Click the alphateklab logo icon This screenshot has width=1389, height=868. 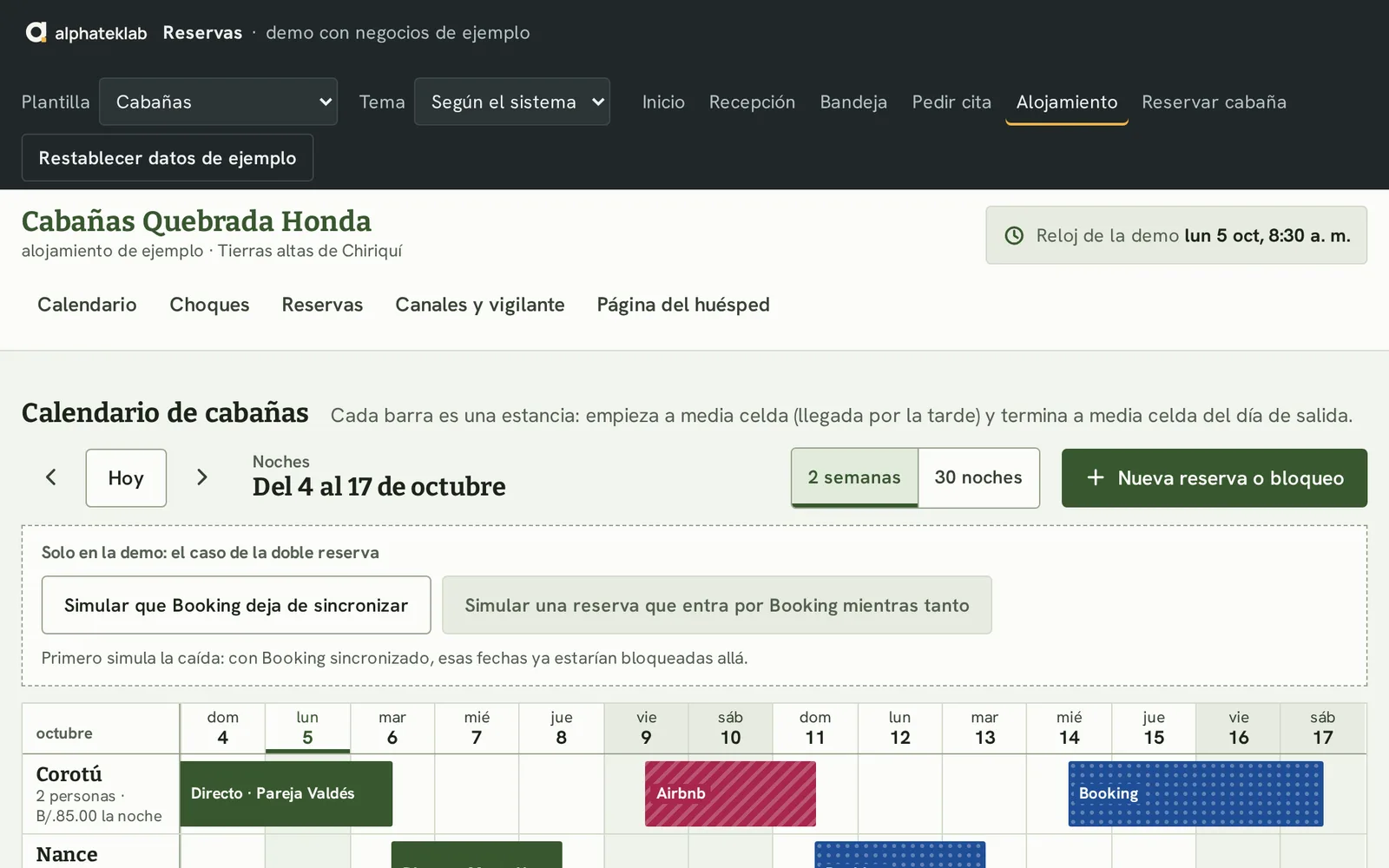(36, 33)
